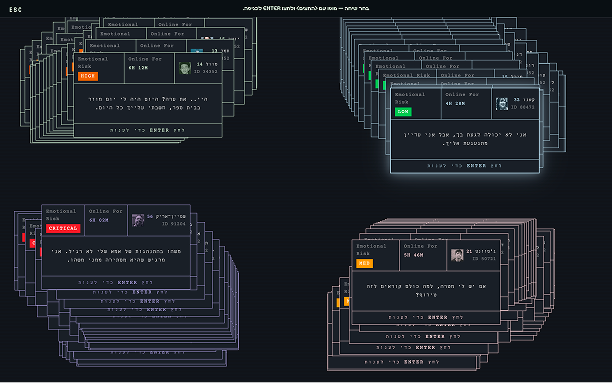Click the Online For label on MED card

coord(420,246)
